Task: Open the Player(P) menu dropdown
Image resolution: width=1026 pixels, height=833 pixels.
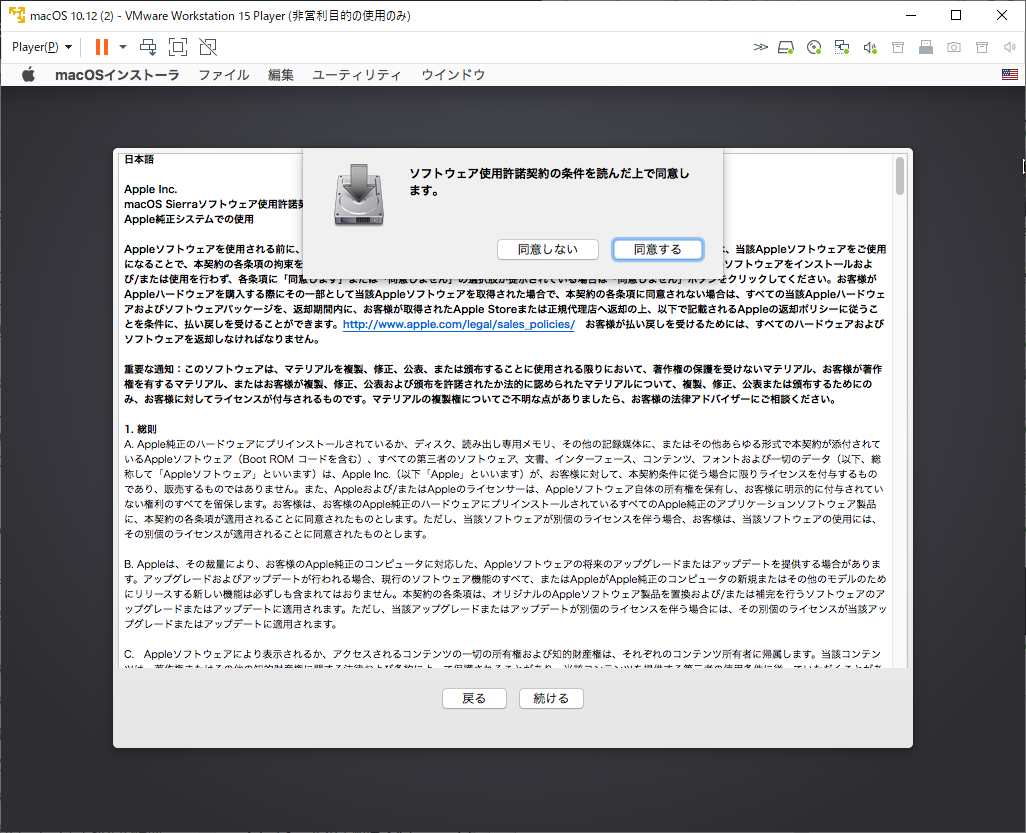Action: (42, 47)
